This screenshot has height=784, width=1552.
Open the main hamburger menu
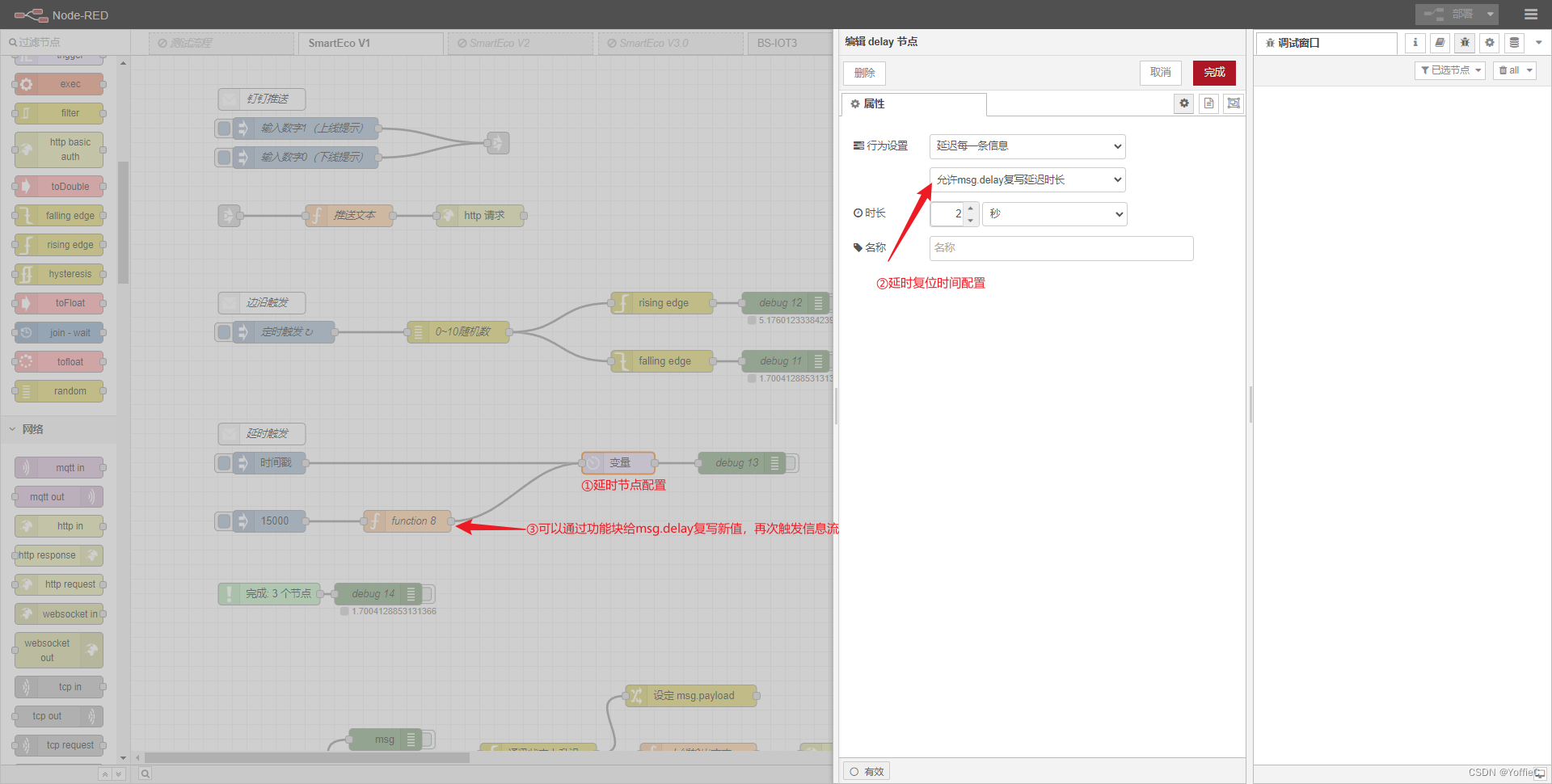tap(1532, 14)
